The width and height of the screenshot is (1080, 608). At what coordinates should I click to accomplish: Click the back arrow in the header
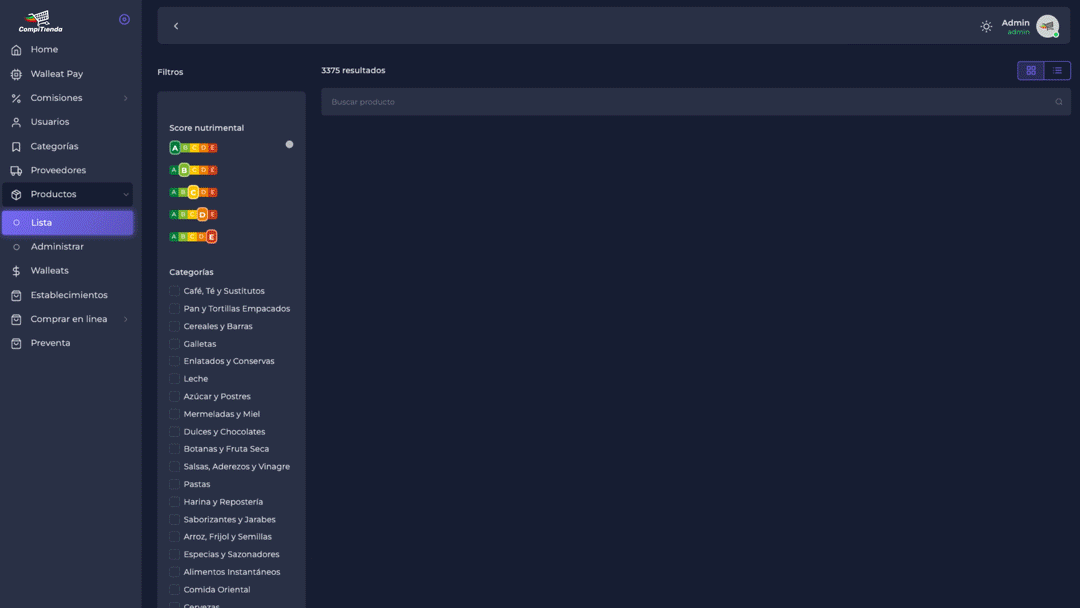pyautogui.click(x=176, y=25)
